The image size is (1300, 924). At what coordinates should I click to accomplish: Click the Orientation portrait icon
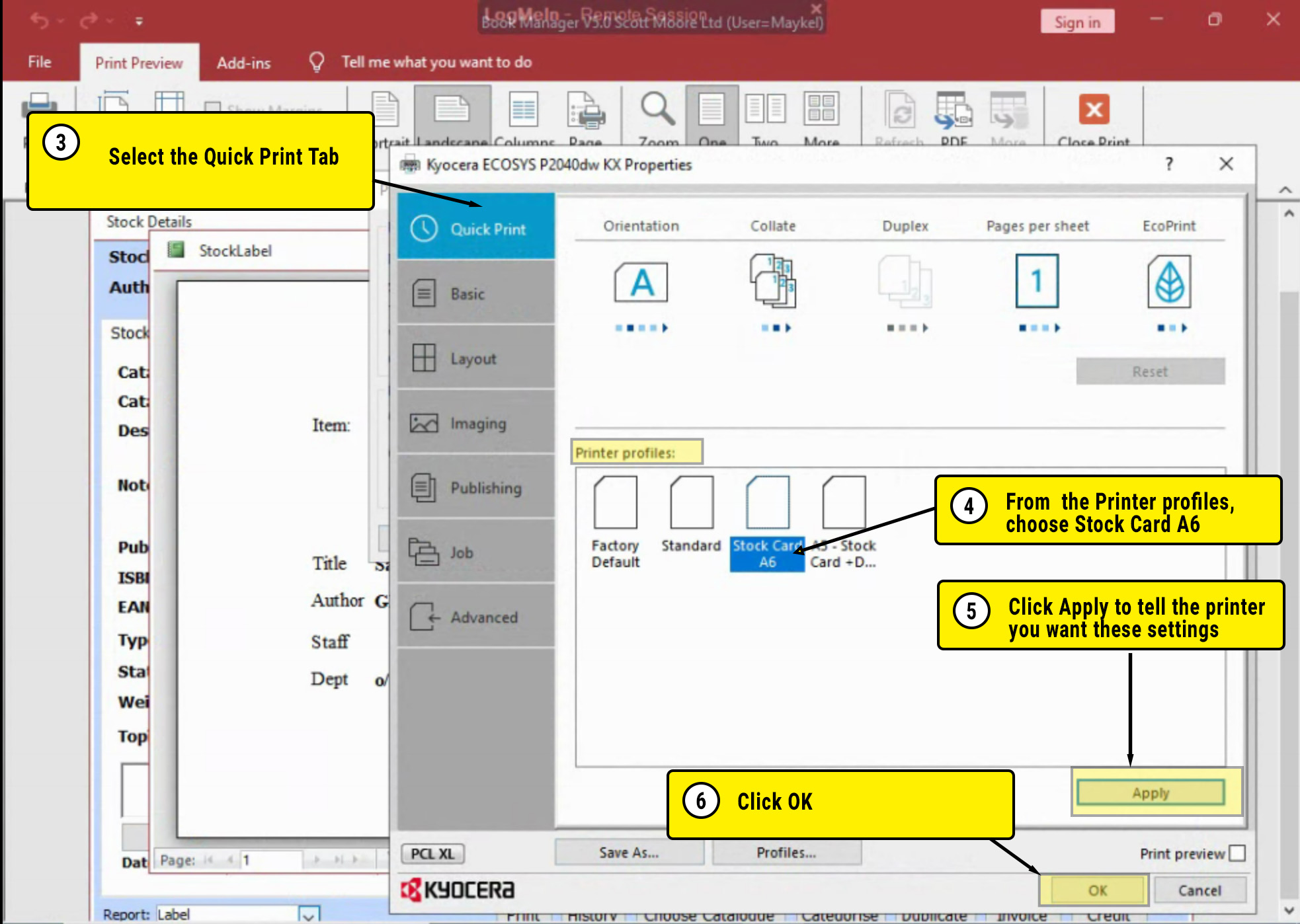(641, 282)
